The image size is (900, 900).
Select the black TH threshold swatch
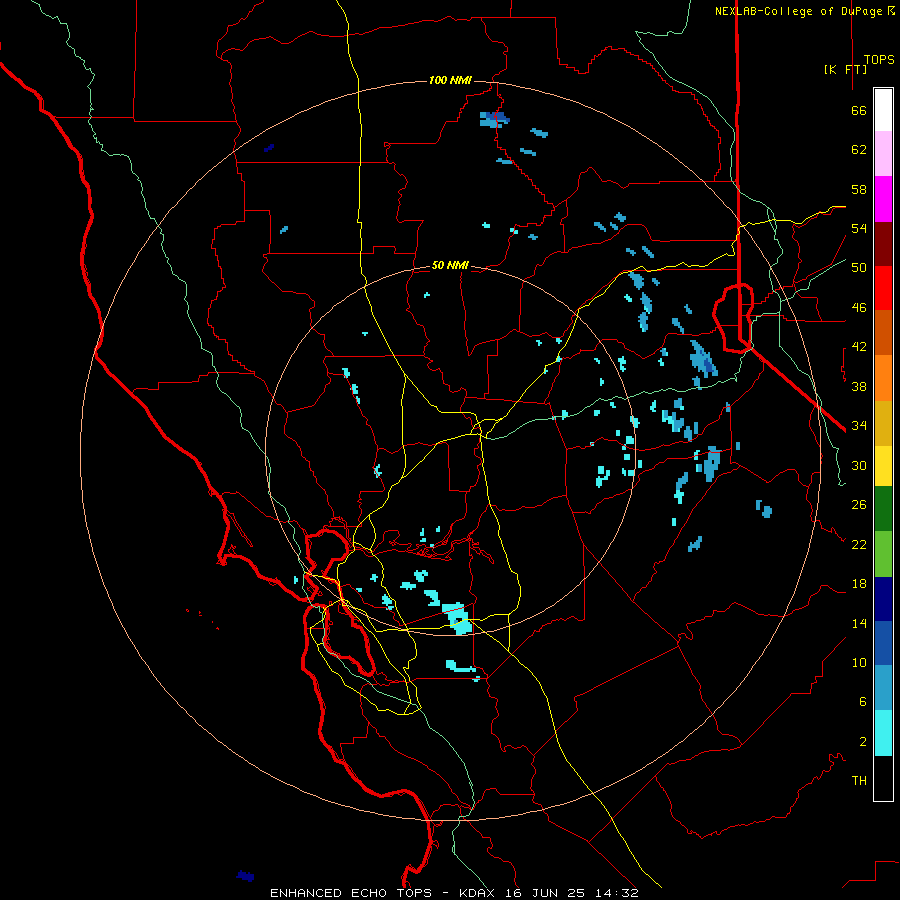(x=883, y=778)
